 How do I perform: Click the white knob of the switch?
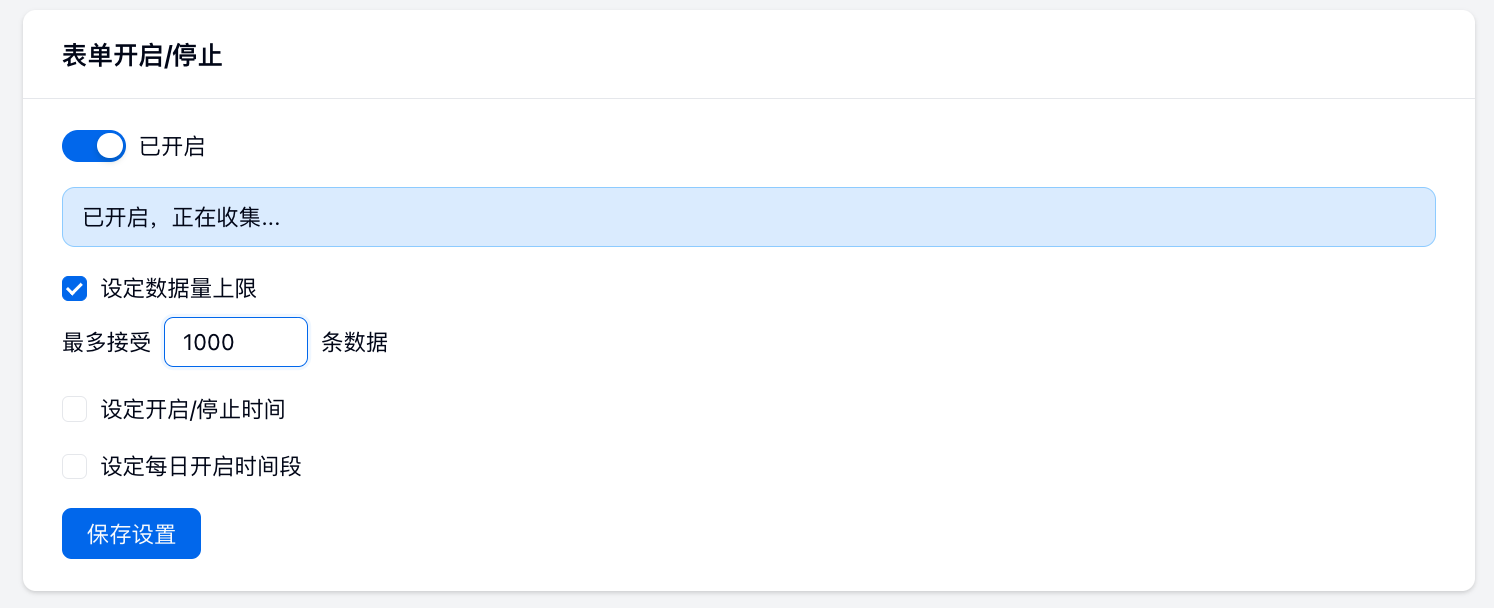110,146
